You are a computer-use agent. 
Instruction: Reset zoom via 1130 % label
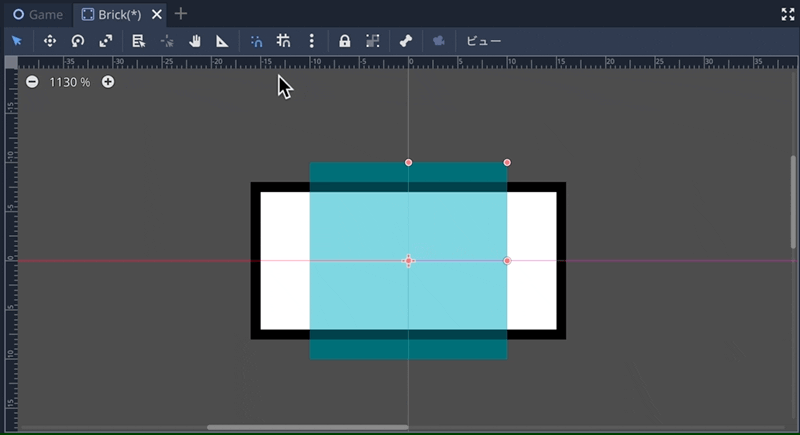click(69, 82)
